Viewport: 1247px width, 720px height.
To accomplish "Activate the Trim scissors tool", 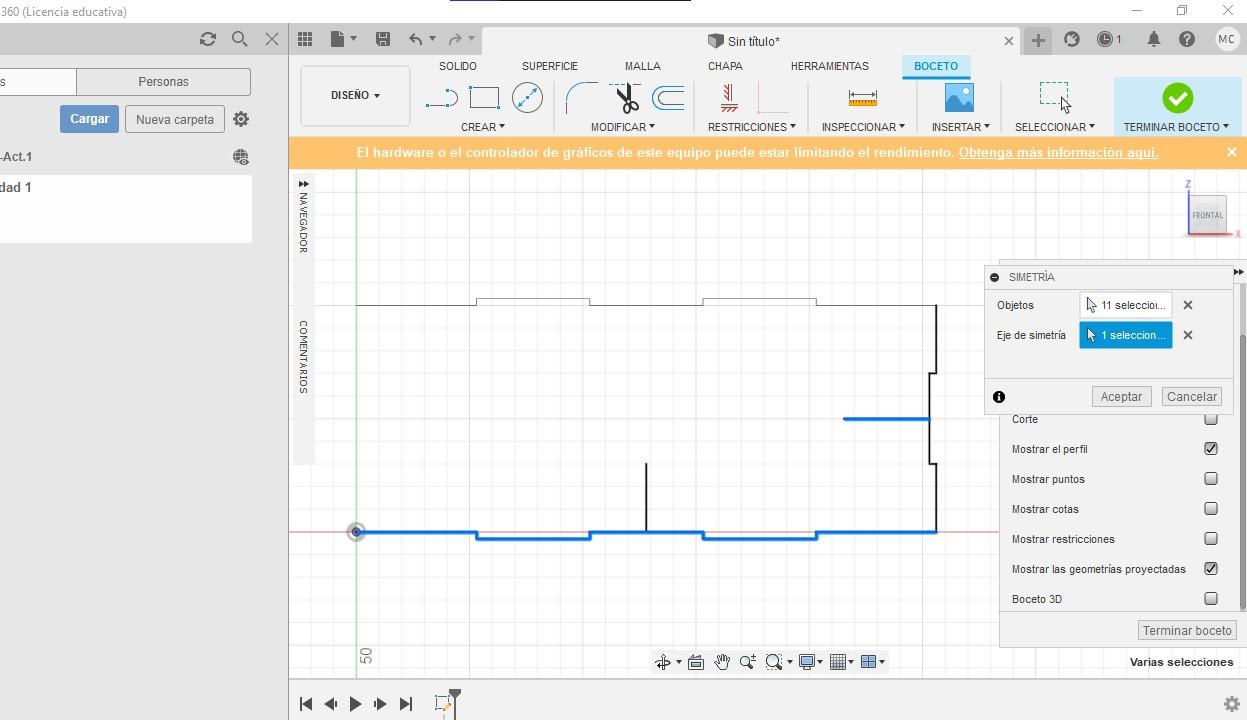I will [x=626, y=98].
